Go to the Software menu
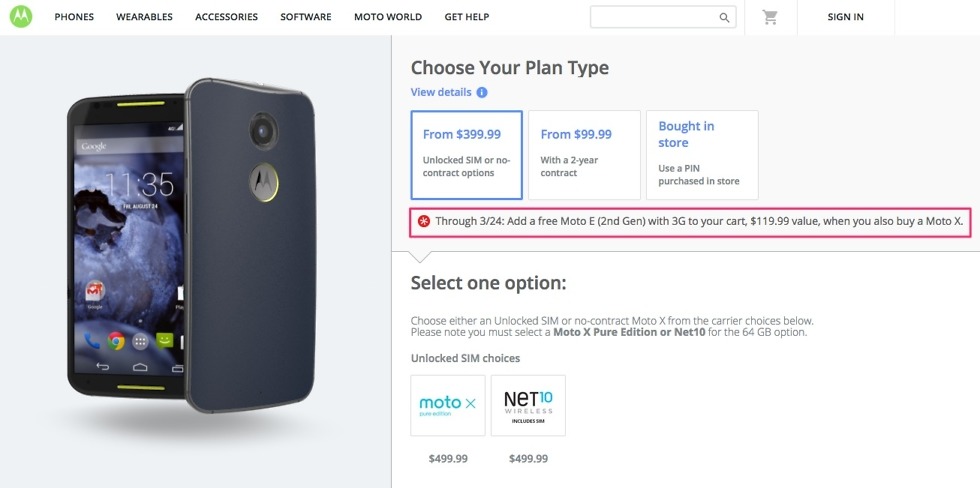980x488 pixels. tap(306, 17)
